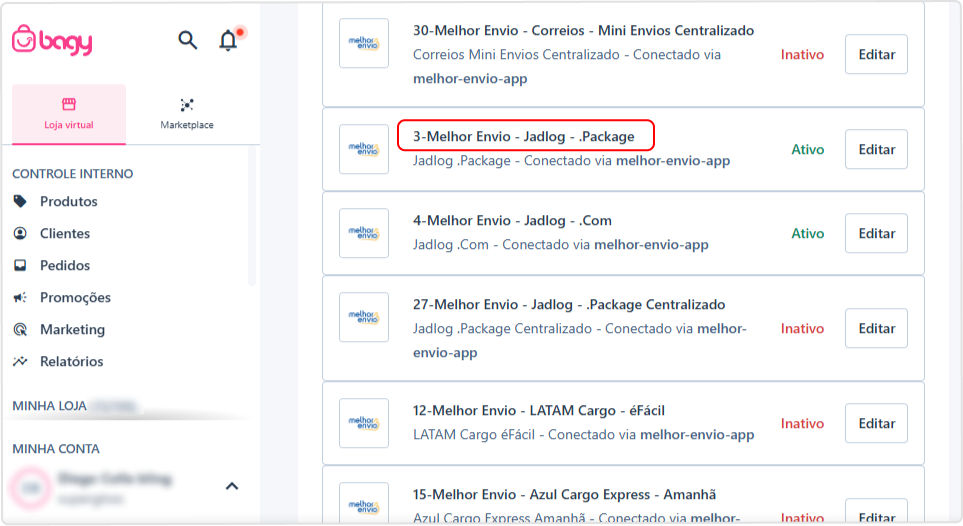Click title 27-Melhor Envio - Jadlog - .Package Centralizado
Screen dimensions: 963x526
click(x=569, y=305)
